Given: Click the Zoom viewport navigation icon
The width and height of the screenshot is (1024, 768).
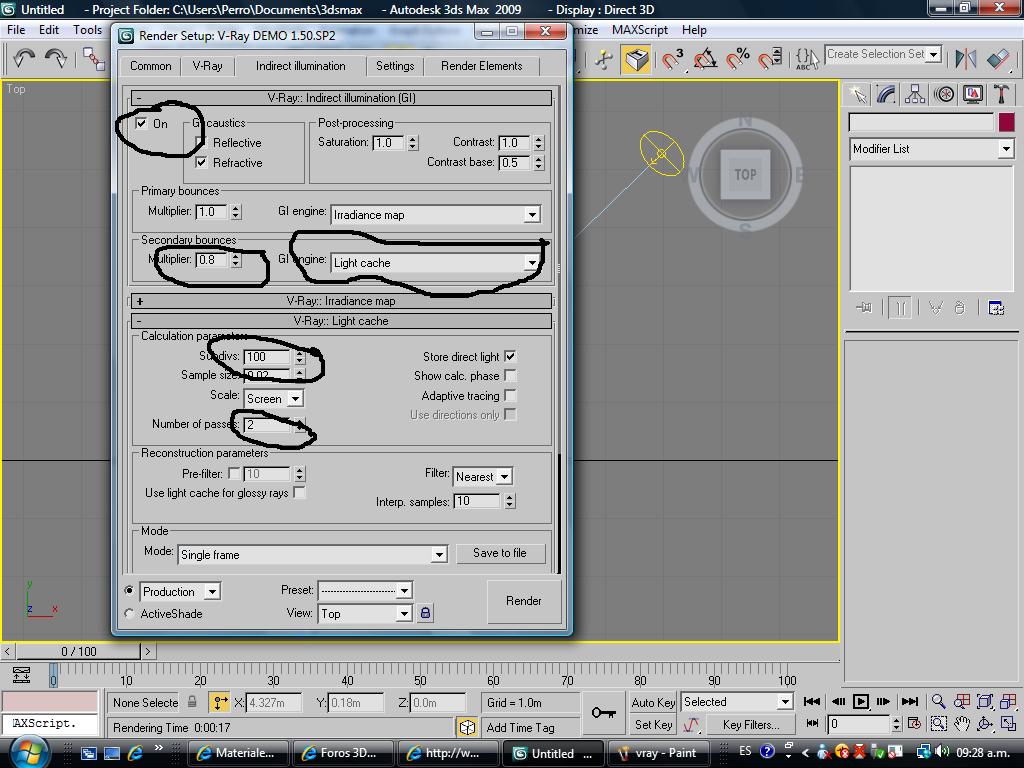Looking at the screenshot, I should coord(938,701).
